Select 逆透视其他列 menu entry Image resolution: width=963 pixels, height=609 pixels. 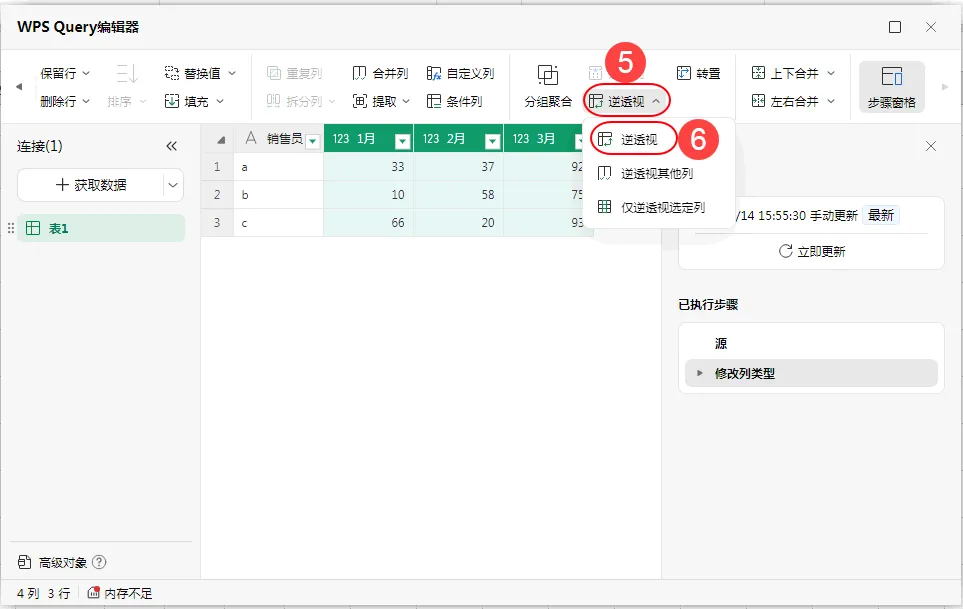point(657,174)
